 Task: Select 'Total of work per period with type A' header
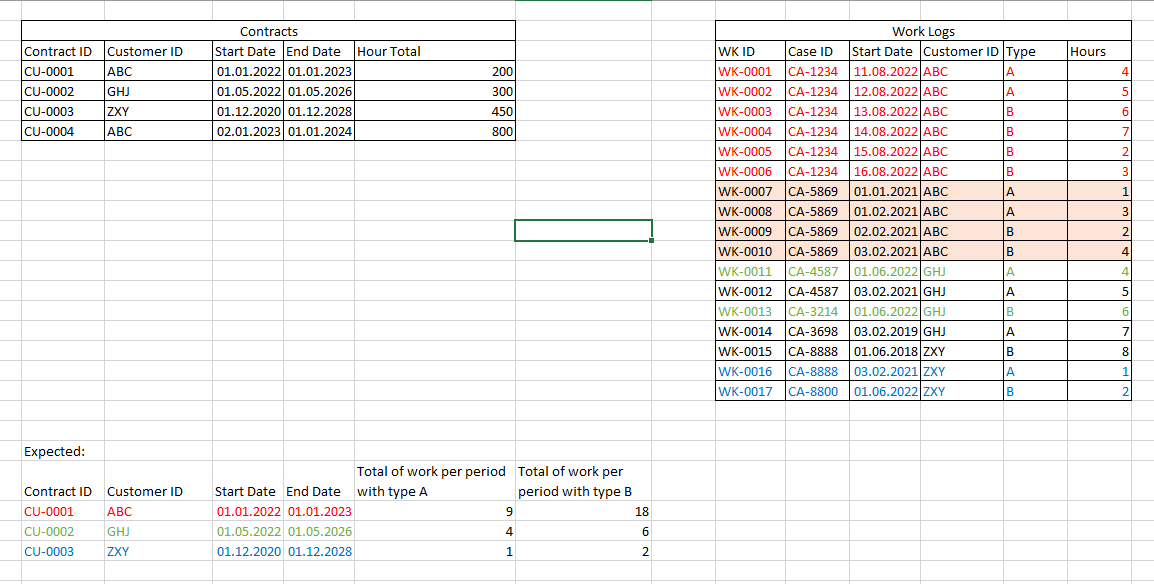434,481
